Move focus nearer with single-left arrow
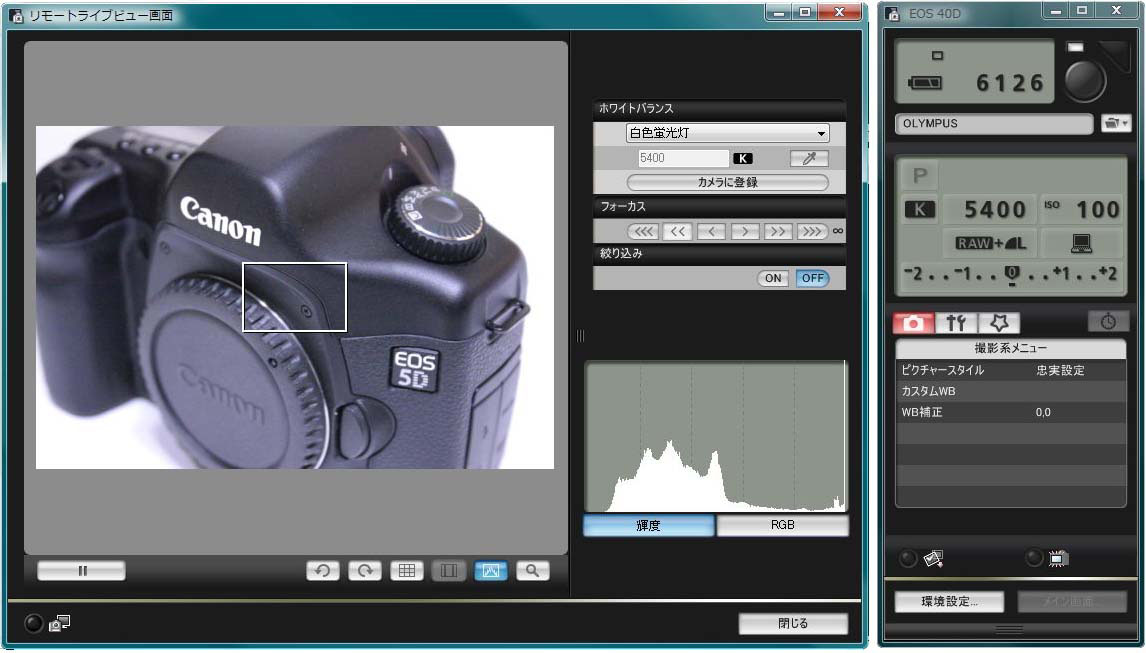This screenshot has height=653, width=1146. tap(711, 231)
